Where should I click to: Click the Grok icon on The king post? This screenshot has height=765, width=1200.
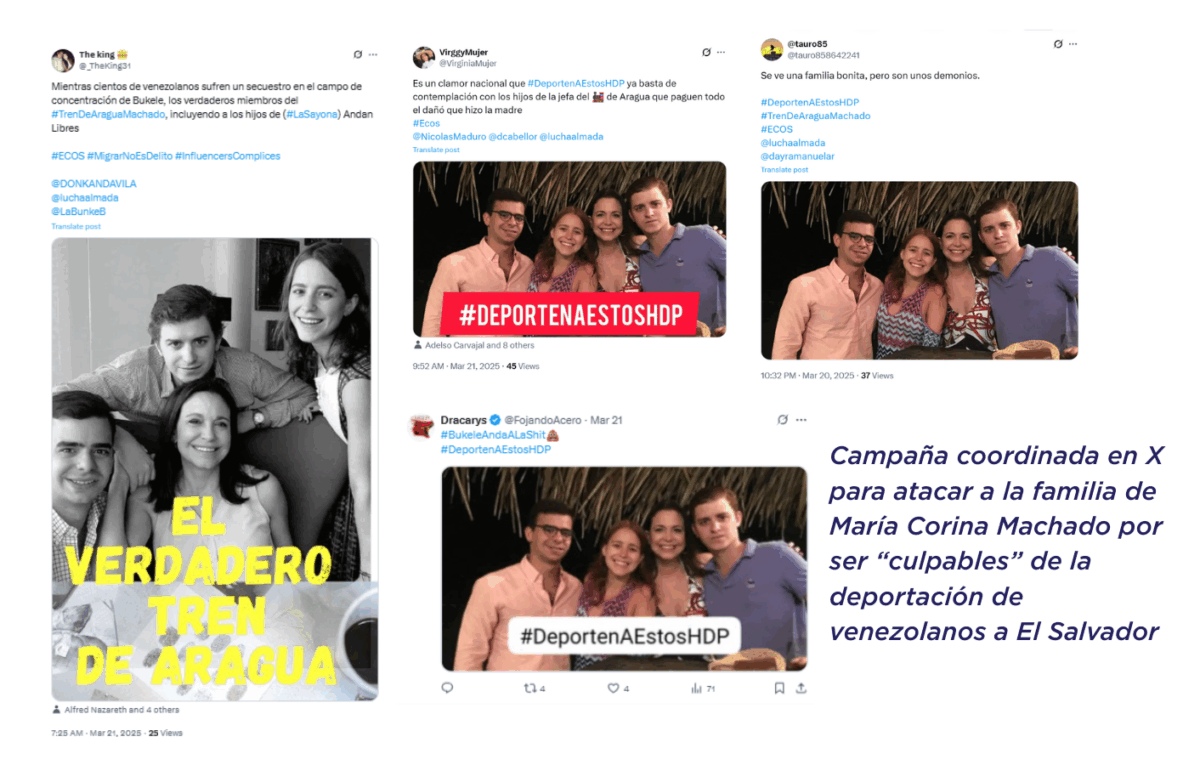358,54
